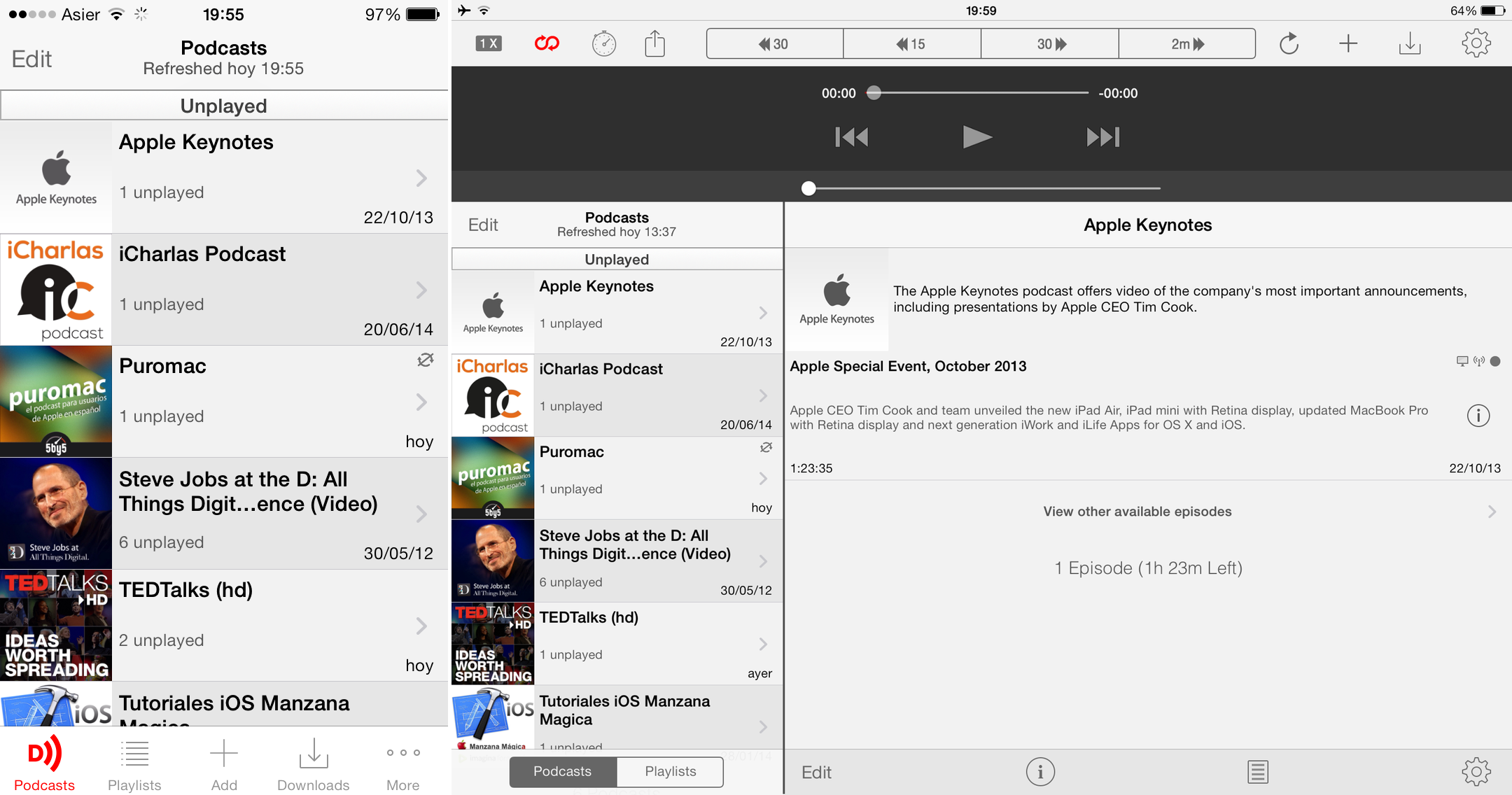This screenshot has width=1512, height=795.
Task: Tap the share icon in top toolbar
Action: pos(654,43)
